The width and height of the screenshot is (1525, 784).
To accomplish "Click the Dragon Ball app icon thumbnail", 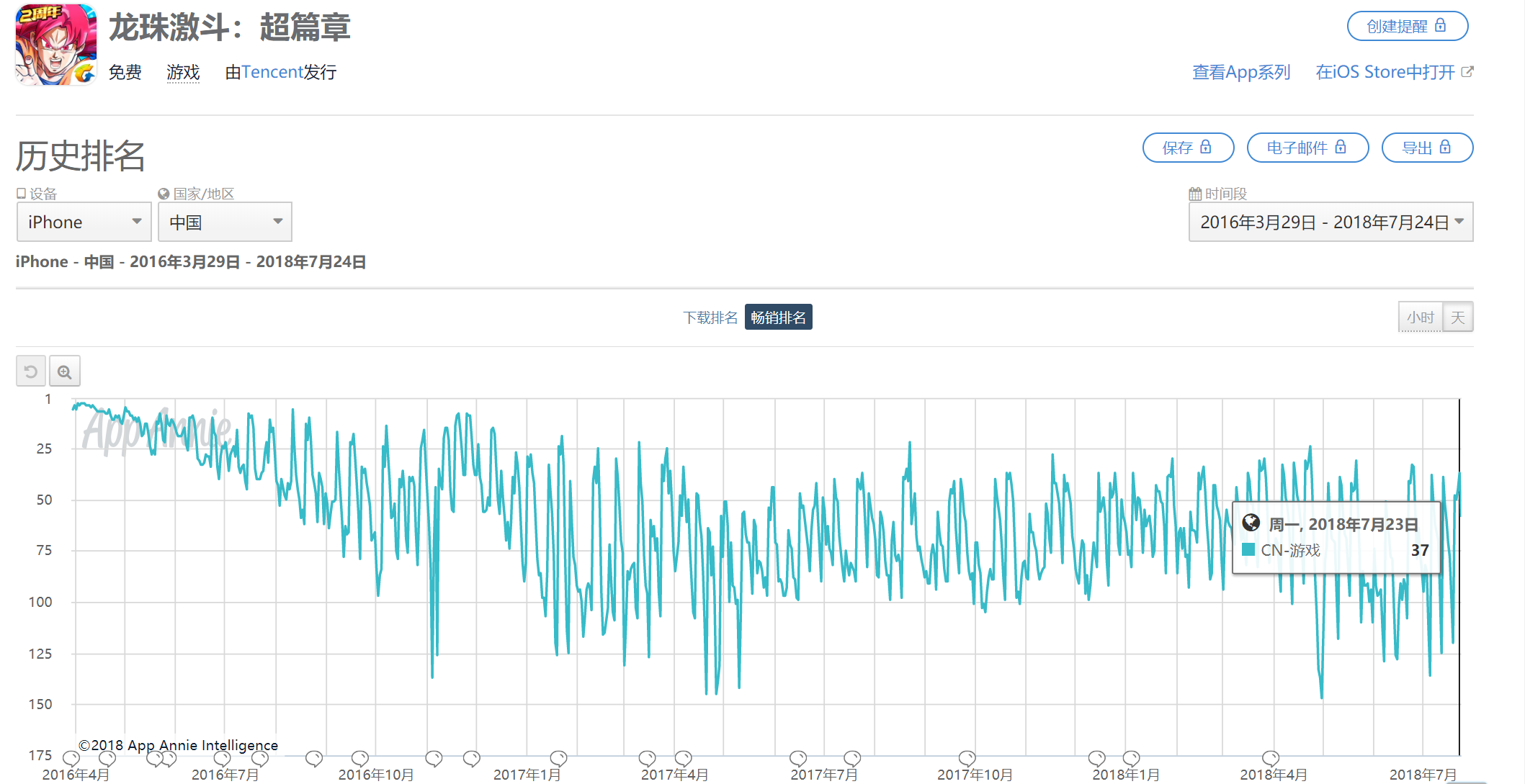I will click(56, 45).
